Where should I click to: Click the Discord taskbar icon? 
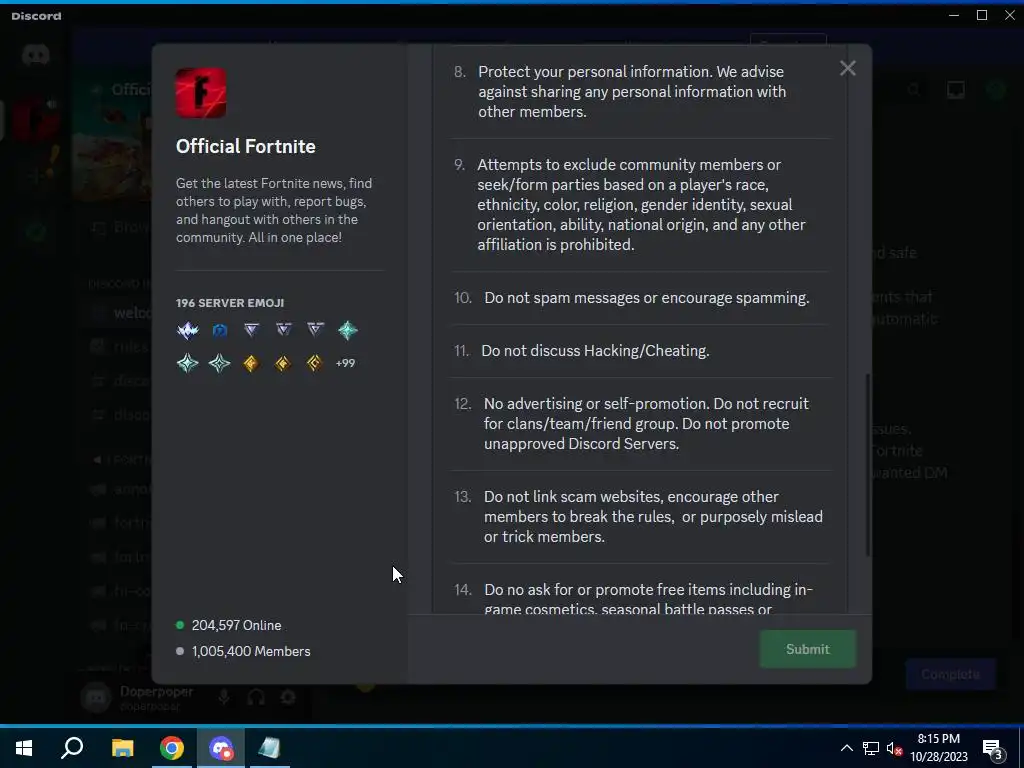(221, 748)
